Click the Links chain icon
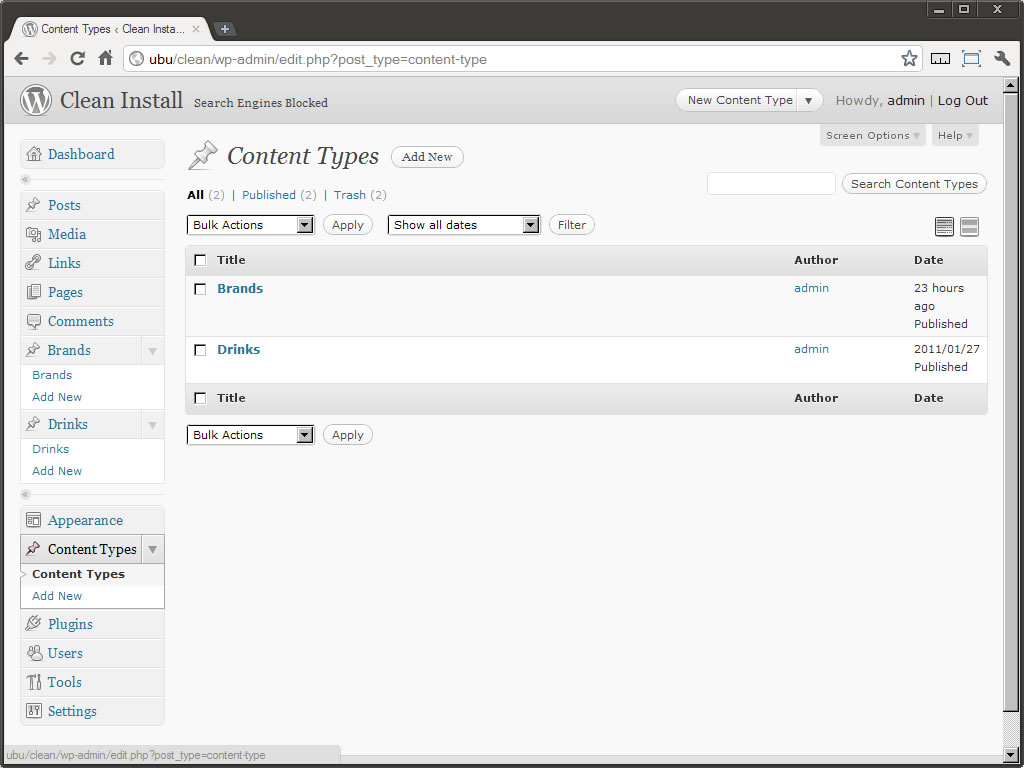This screenshot has height=768, width=1024. point(33,263)
